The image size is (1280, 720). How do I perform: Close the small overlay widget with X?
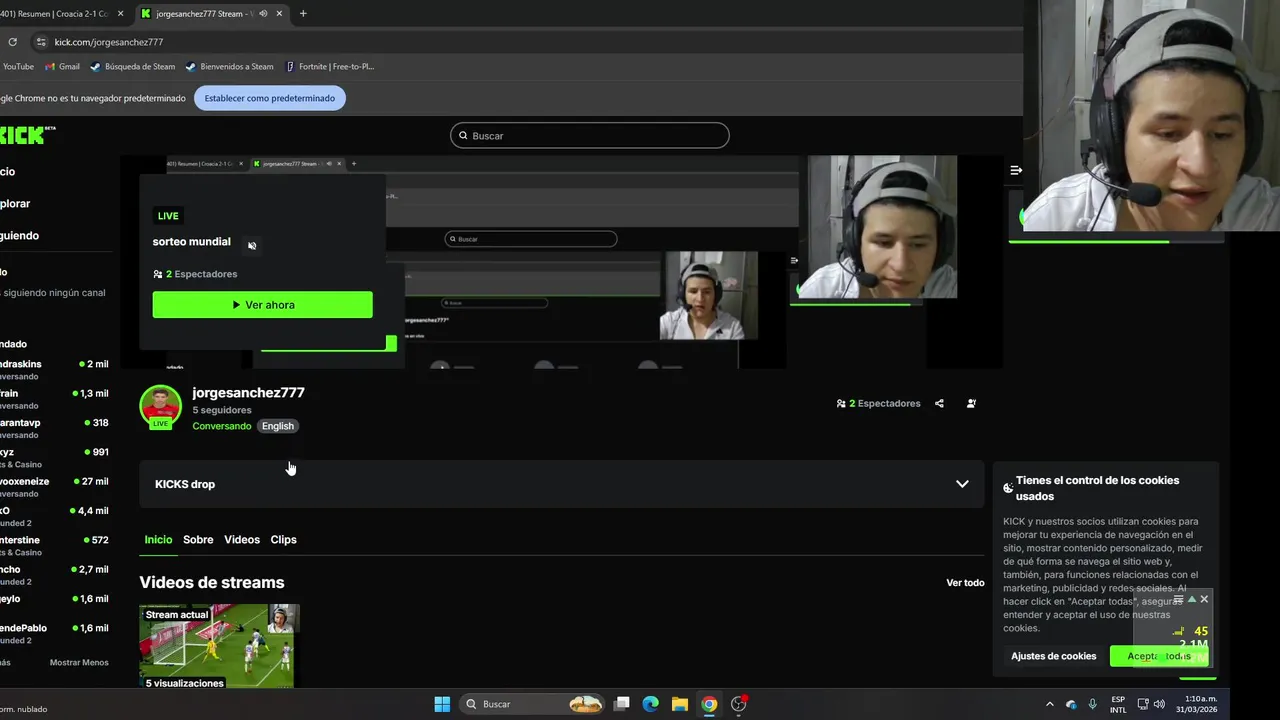pos(1204,599)
